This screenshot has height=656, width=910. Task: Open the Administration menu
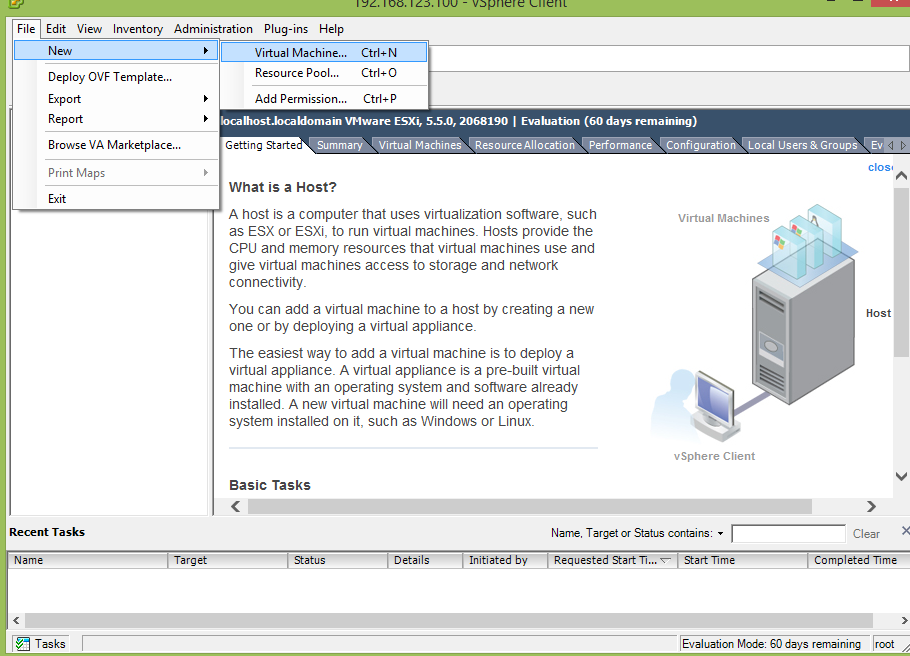coord(213,29)
